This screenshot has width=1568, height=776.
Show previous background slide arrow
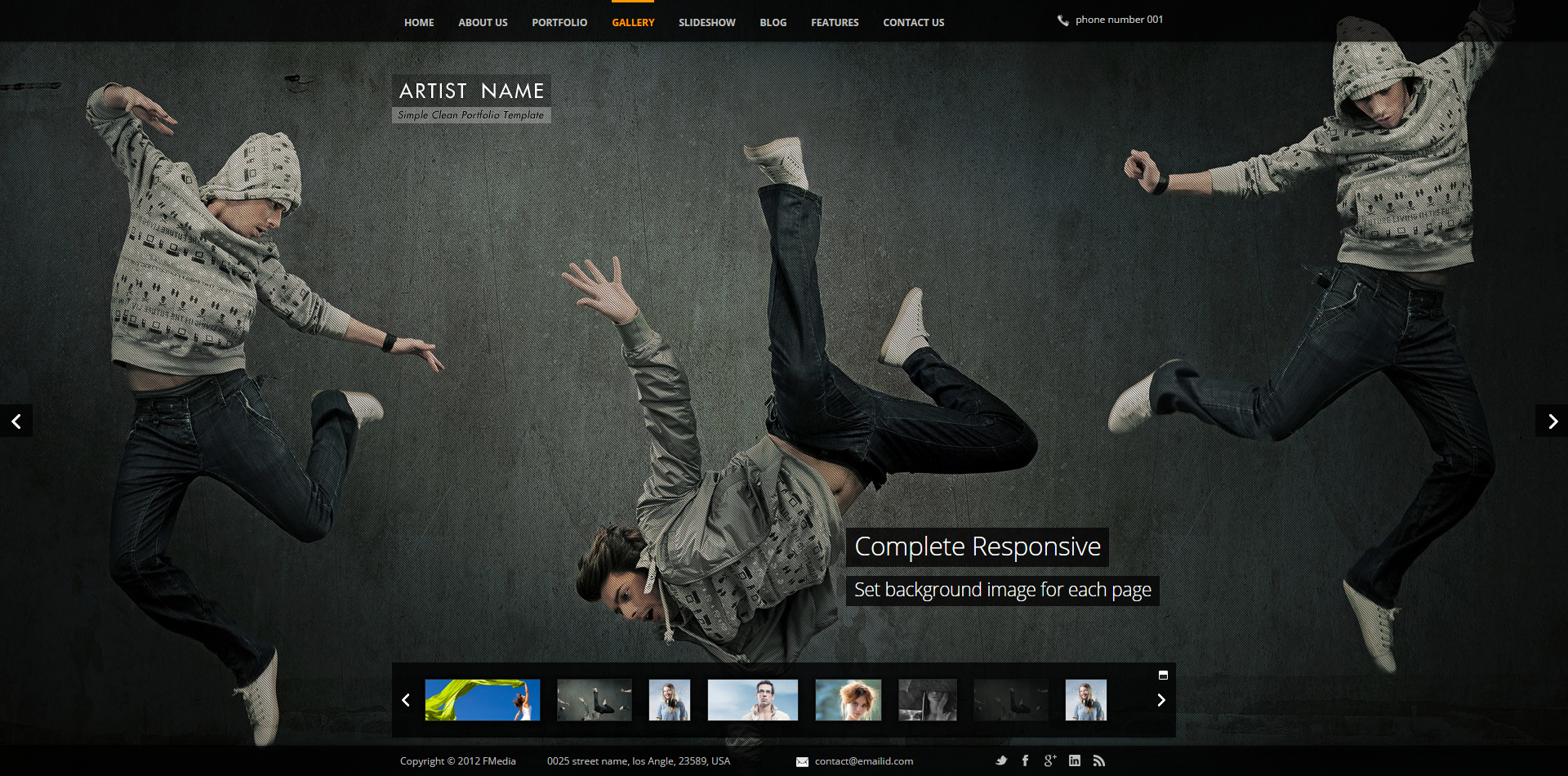pyautogui.click(x=16, y=421)
